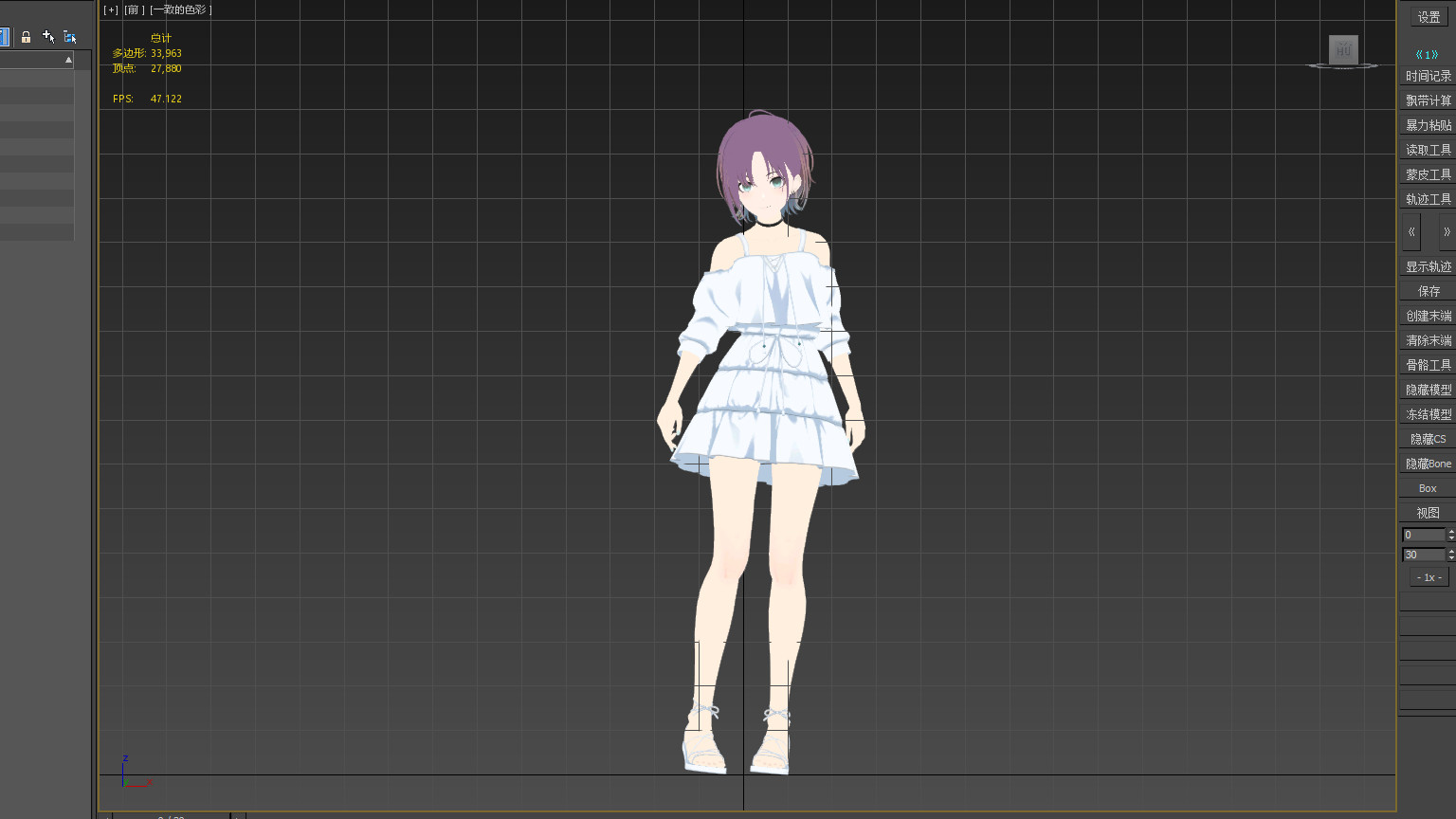1456x819 pixels.
Task: Open the [+] viewport general menu
Action: tap(111, 9)
